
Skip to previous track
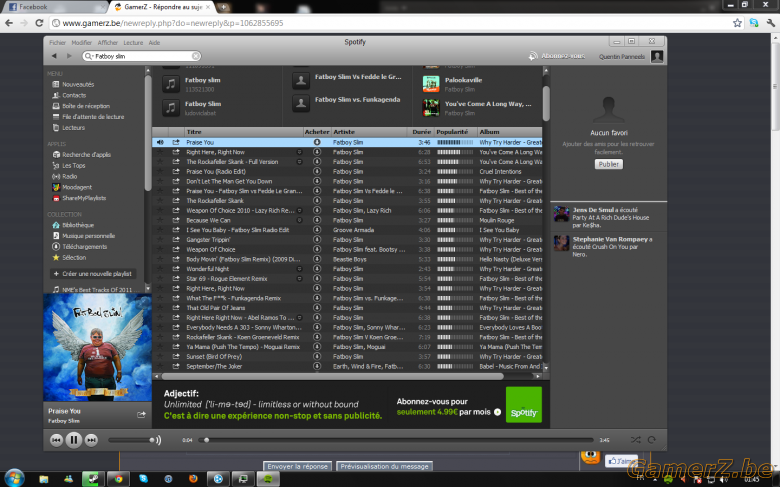point(56,440)
